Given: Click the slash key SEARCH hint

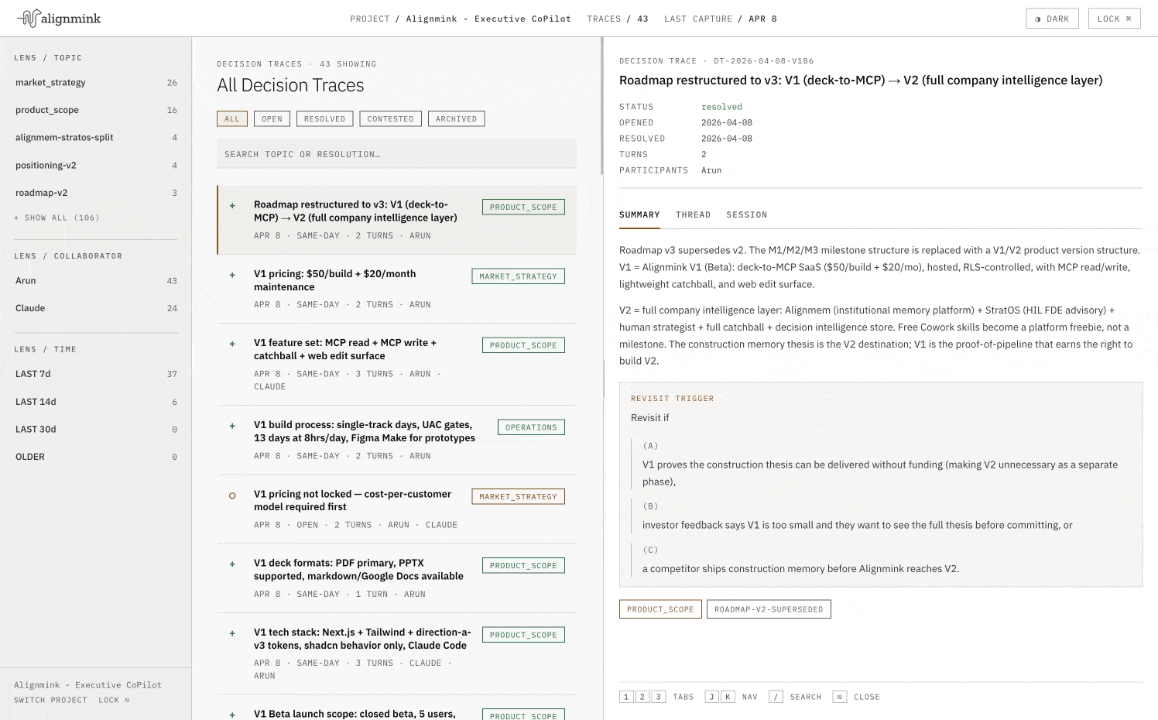Looking at the screenshot, I should coord(775,696).
